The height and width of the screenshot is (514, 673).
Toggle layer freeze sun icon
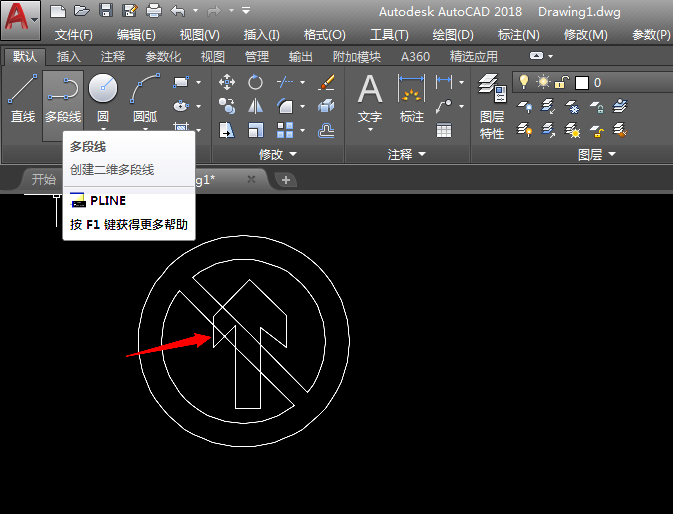tap(543, 82)
